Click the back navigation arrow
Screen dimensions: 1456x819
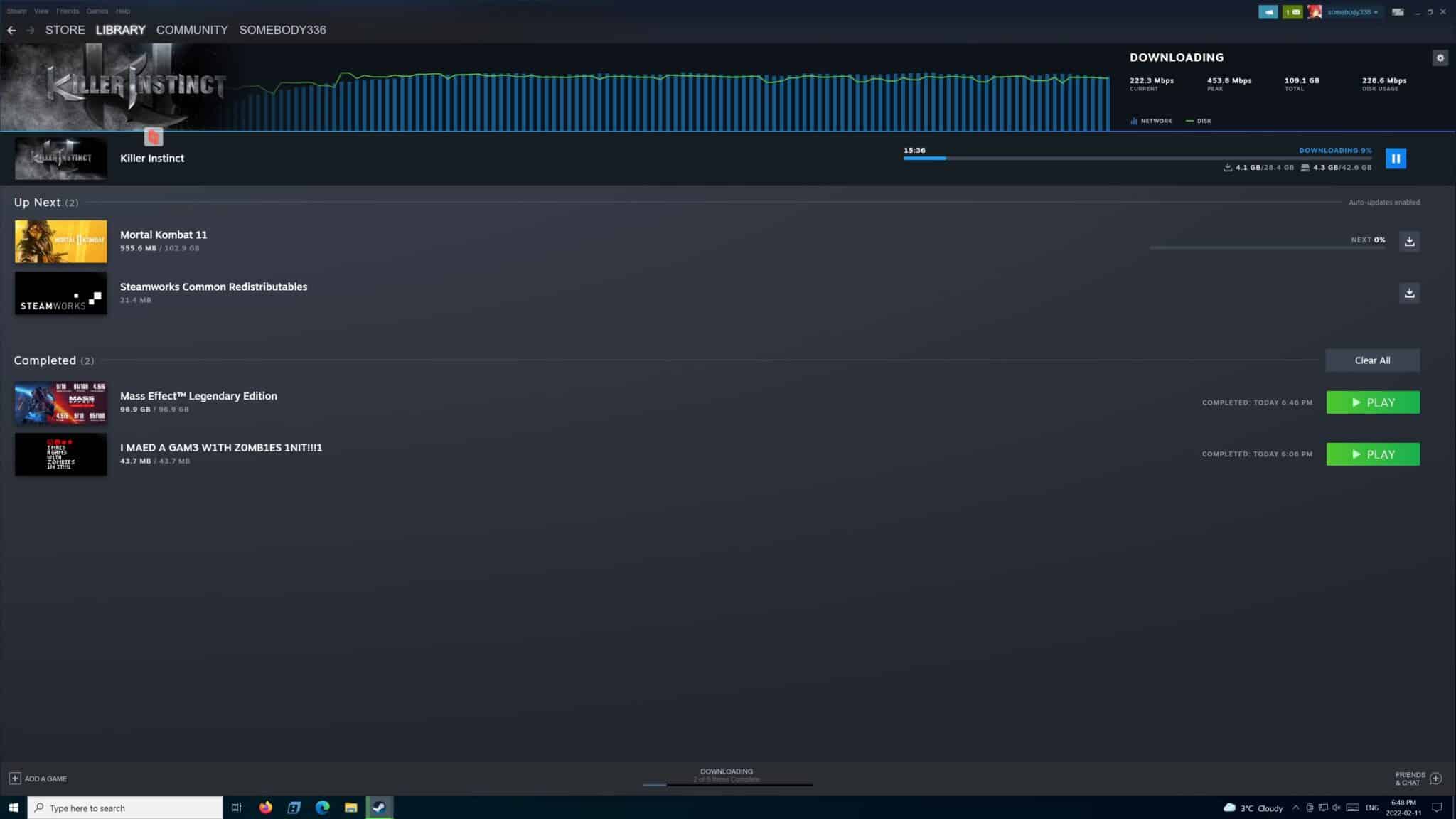[x=12, y=30]
